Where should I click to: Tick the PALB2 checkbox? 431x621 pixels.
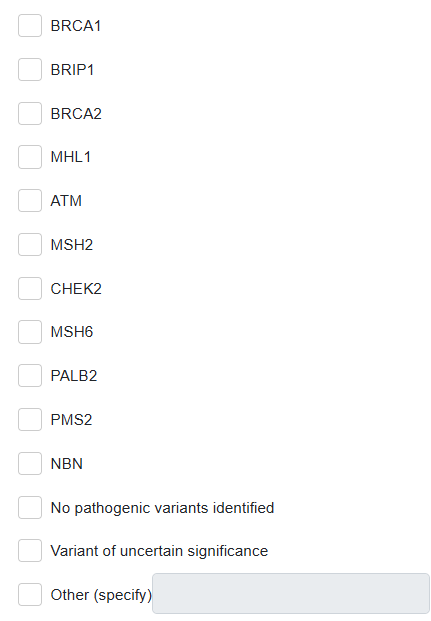click(30, 376)
